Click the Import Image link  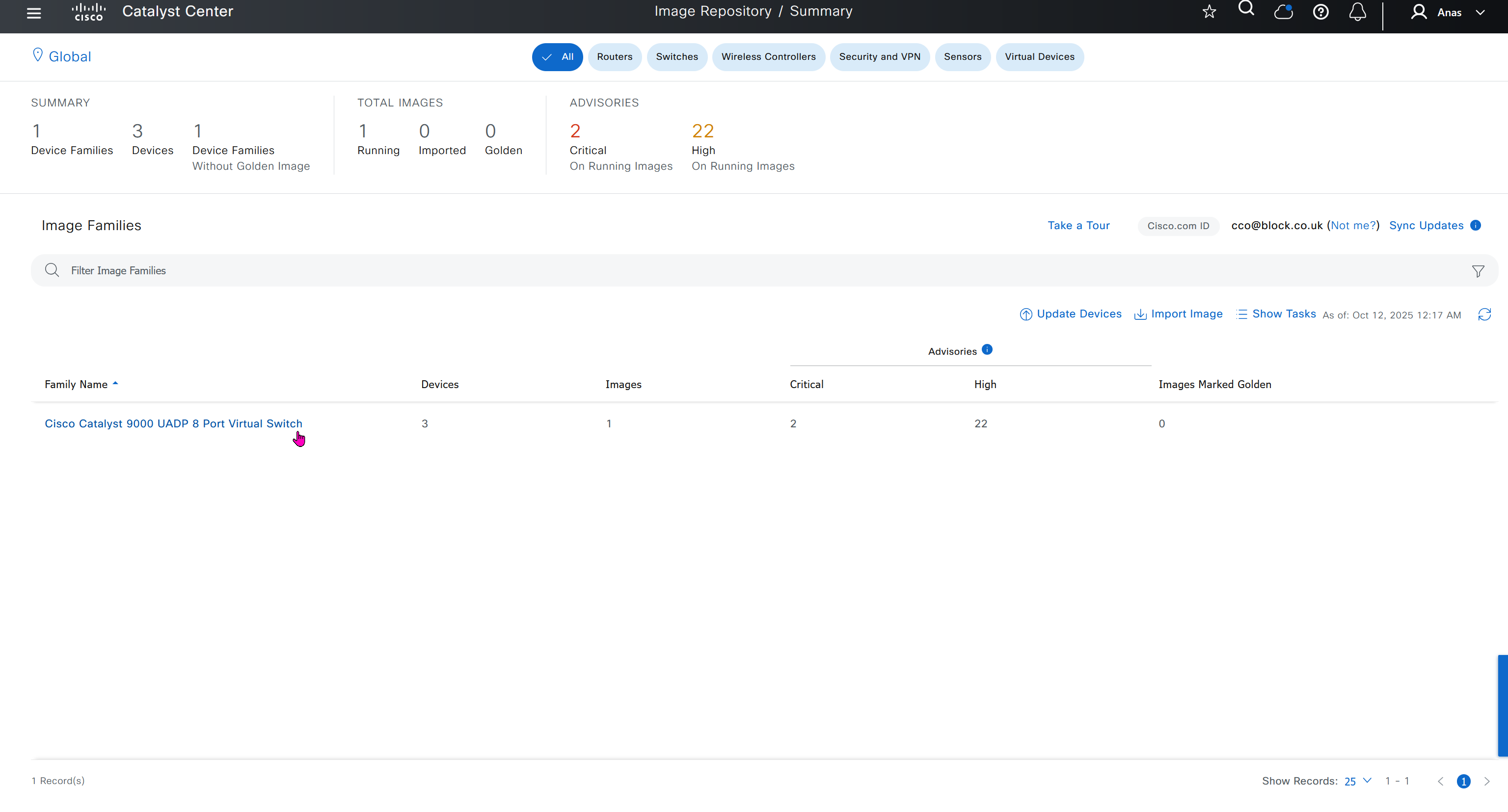(x=1179, y=314)
